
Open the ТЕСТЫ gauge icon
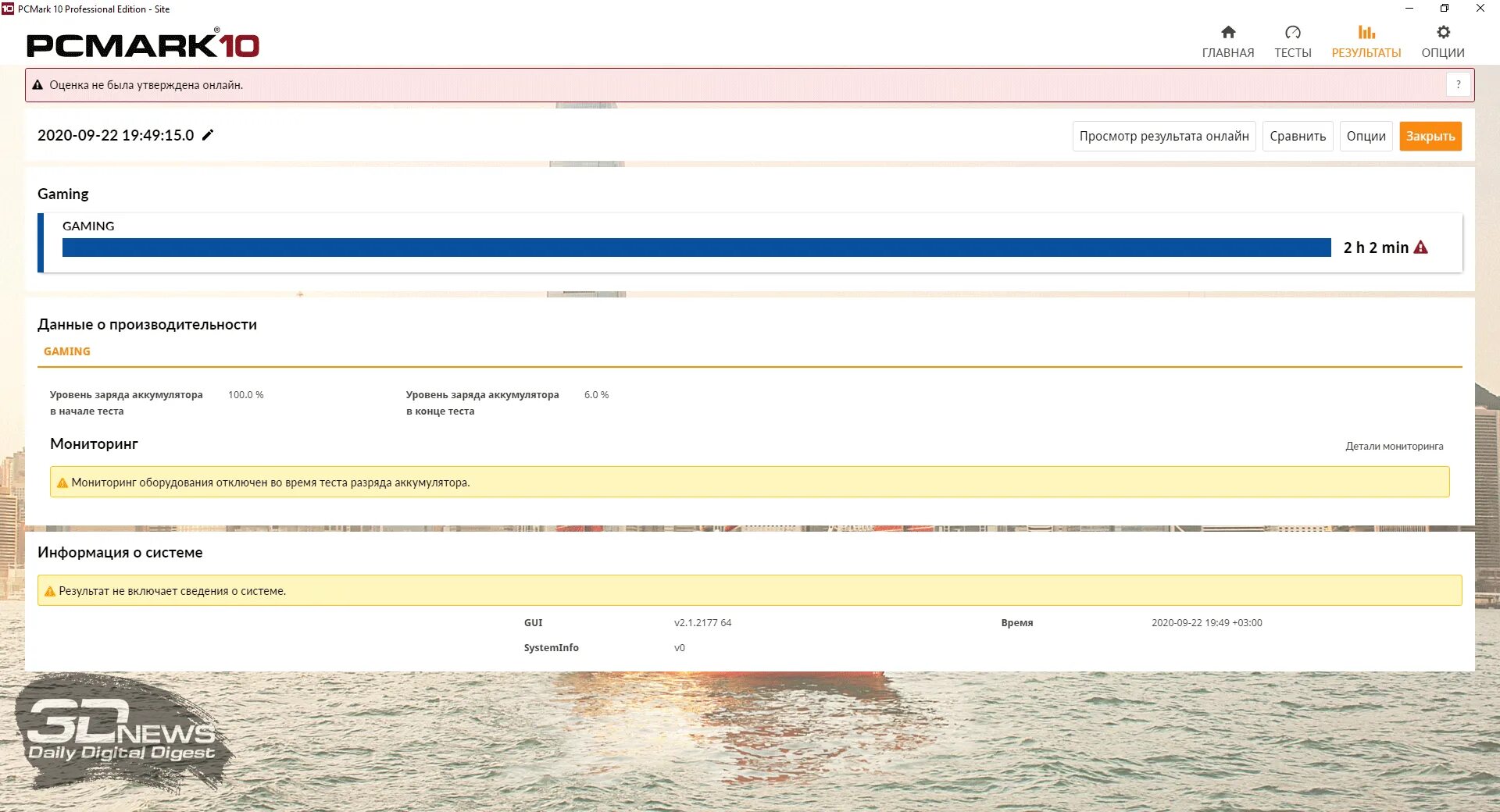(1293, 32)
